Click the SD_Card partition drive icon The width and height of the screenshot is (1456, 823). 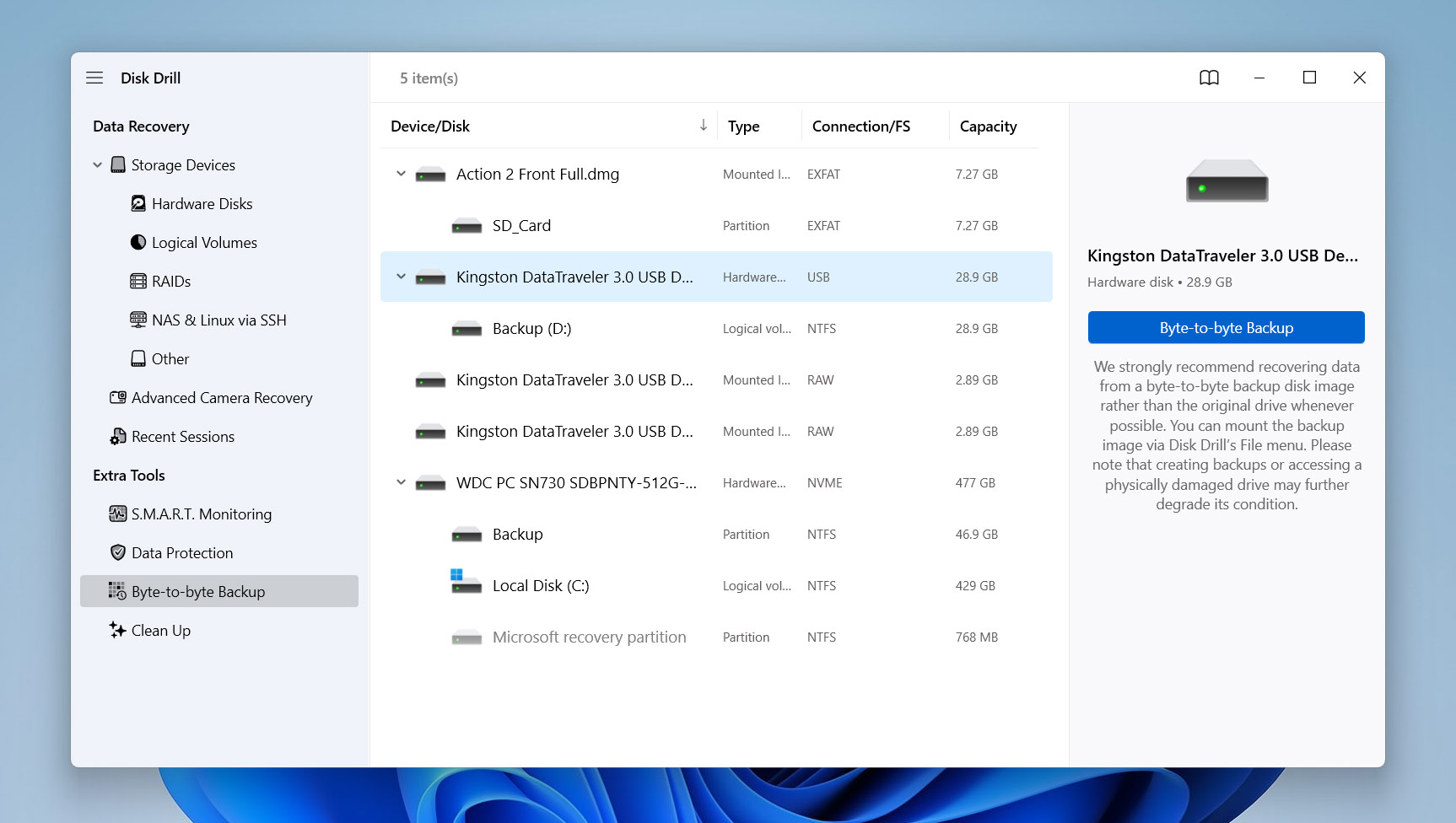tap(466, 226)
